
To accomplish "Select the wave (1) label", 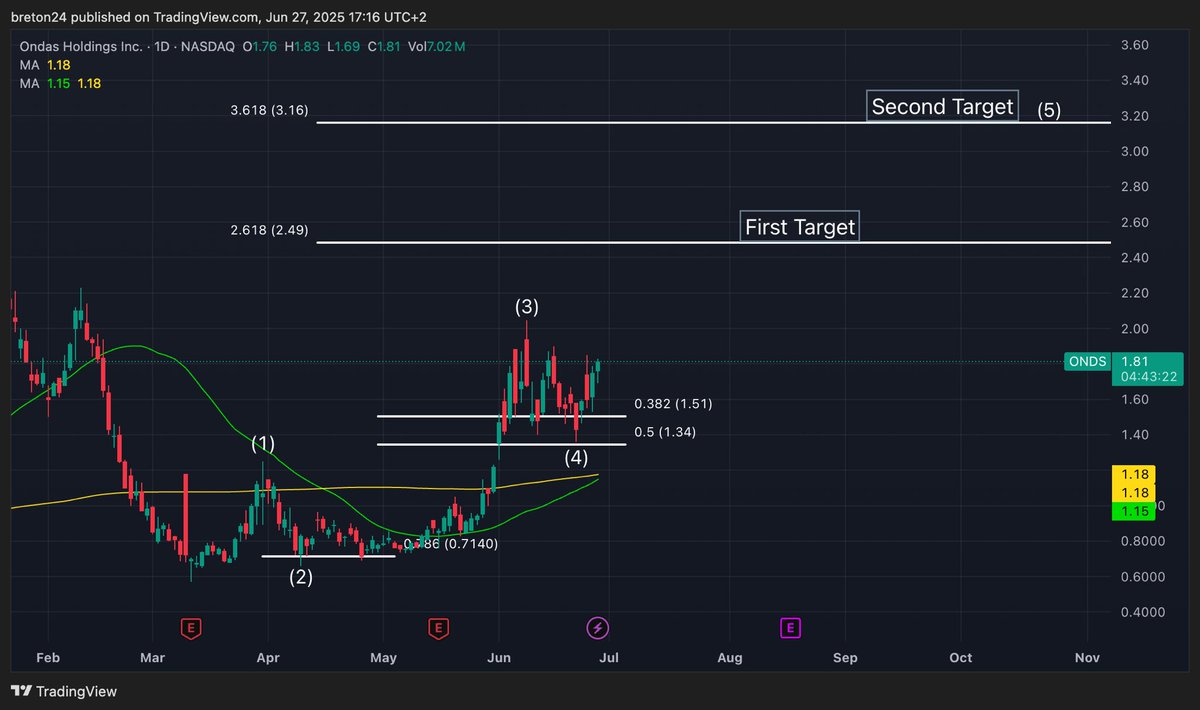I will pyautogui.click(x=263, y=444).
